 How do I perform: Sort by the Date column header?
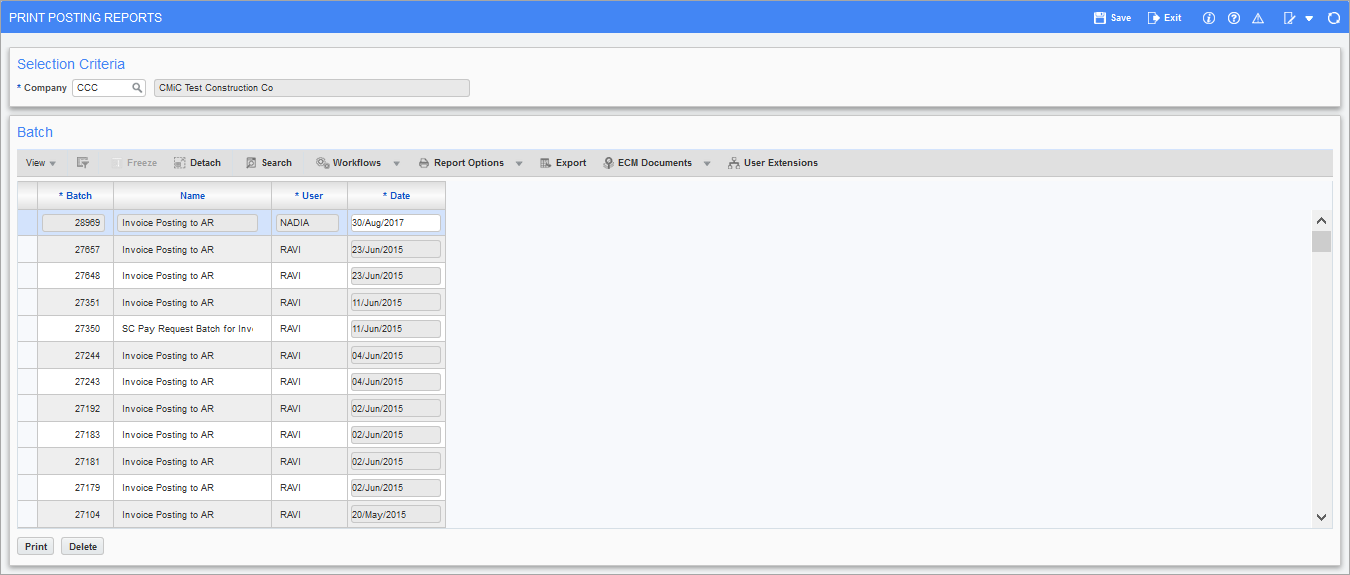click(x=396, y=196)
